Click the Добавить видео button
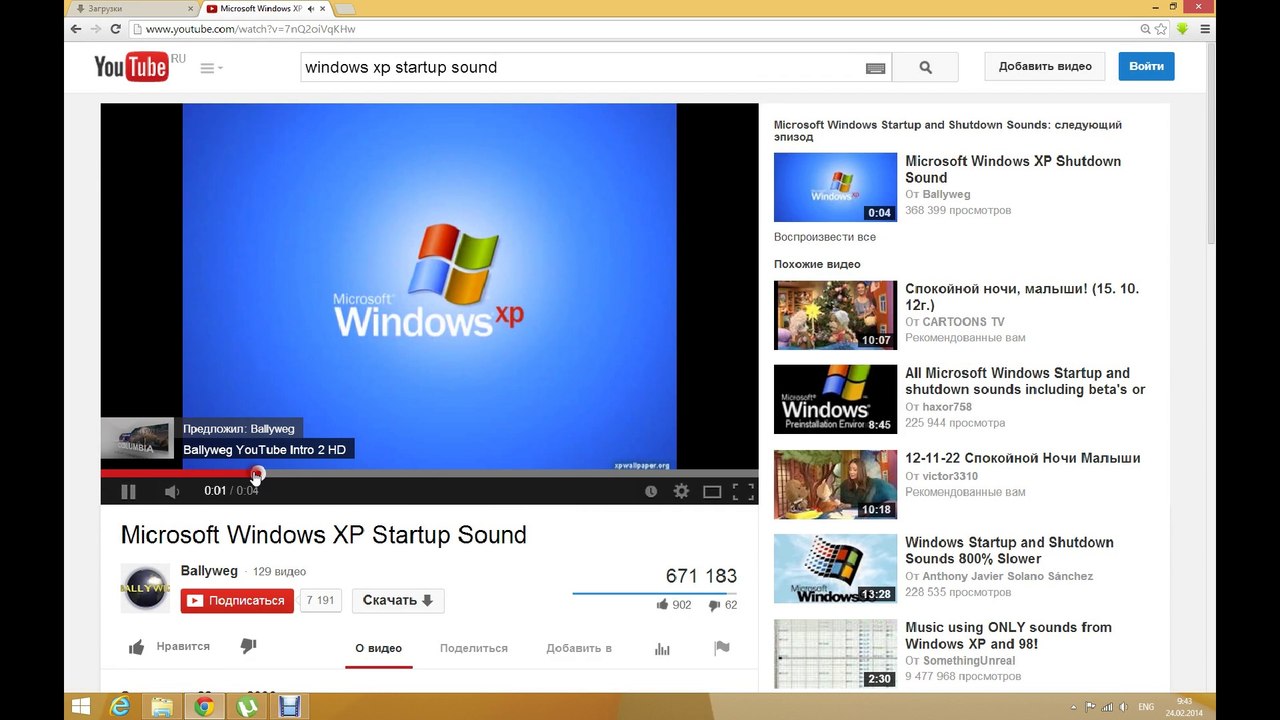The width and height of the screenshot is (1280, 720). (x=1045, y=66)
